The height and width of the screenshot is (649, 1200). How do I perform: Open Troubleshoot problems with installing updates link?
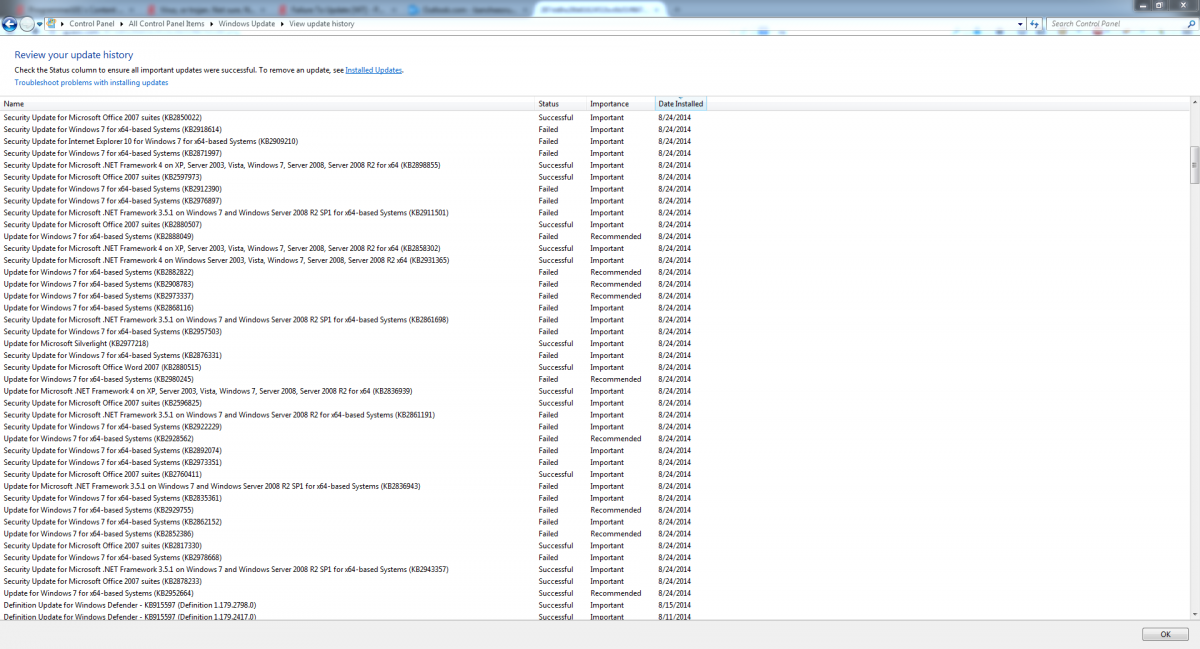click(x=91, y=83)
